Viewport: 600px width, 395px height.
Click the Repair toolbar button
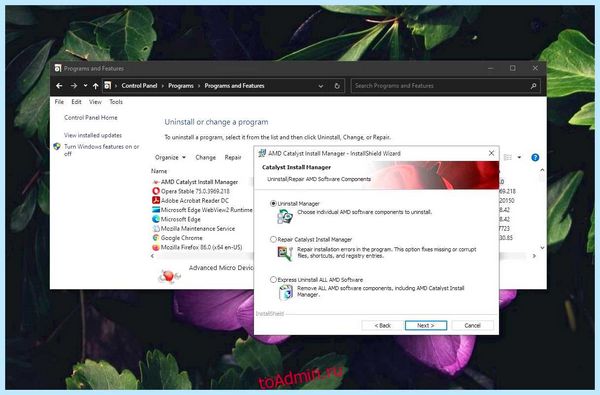233,157
